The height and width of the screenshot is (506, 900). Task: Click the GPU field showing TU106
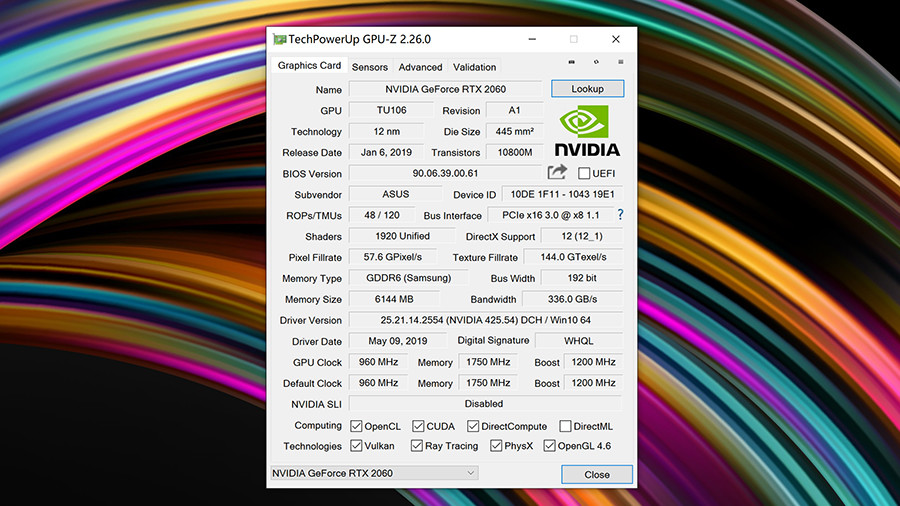click(391, 110)
